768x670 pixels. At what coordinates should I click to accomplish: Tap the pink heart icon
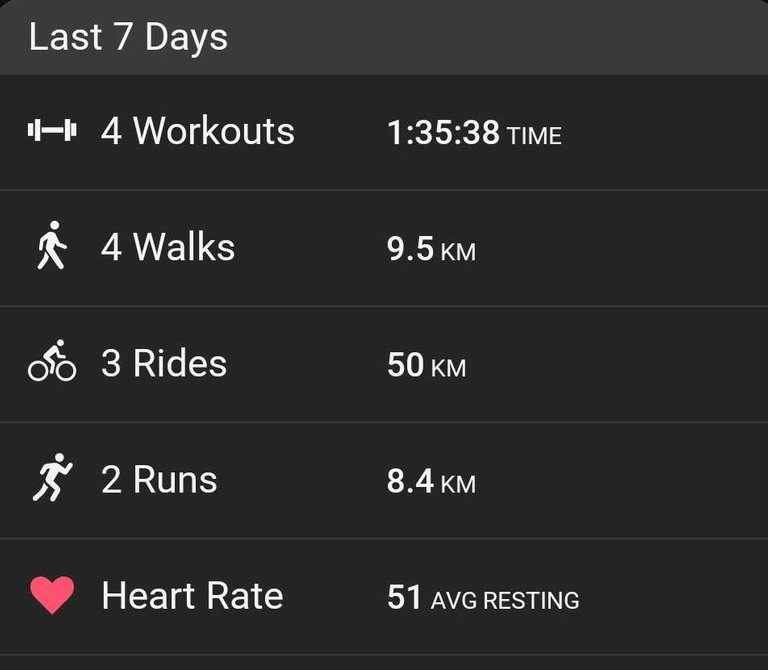pyautogui.click(x=52, y=595)
